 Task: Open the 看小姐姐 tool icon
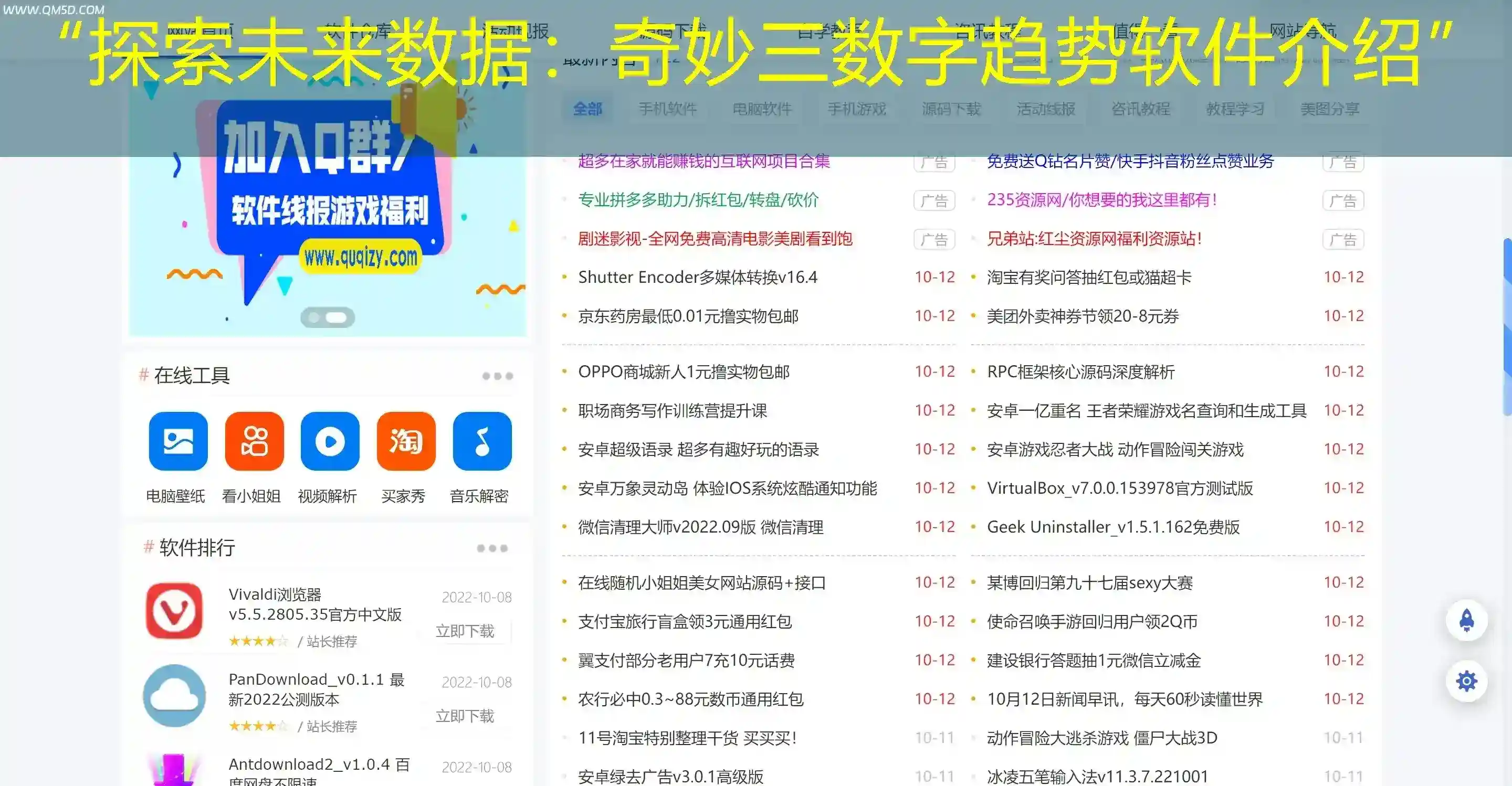pyautogui.click(x=254, y=441)
